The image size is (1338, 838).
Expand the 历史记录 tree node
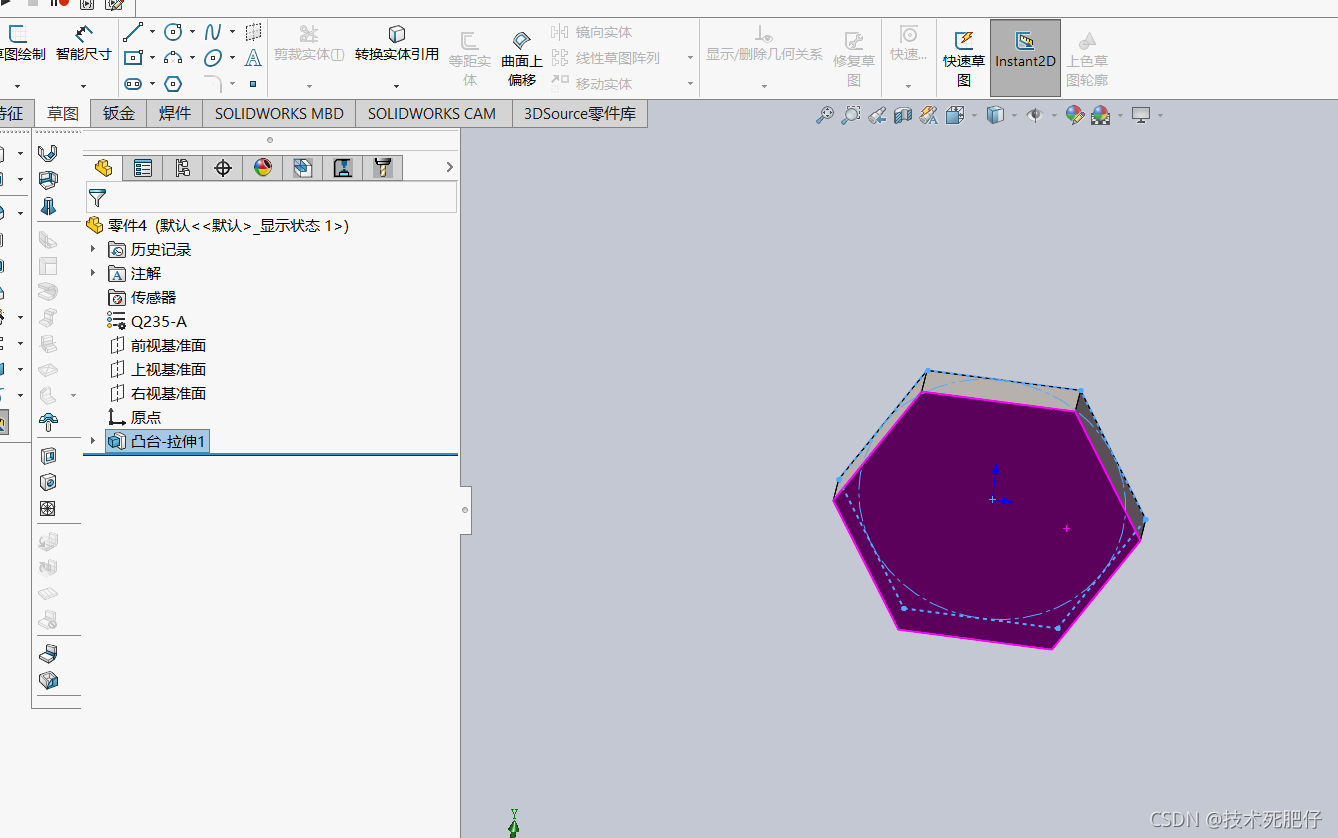click(94, 249)
